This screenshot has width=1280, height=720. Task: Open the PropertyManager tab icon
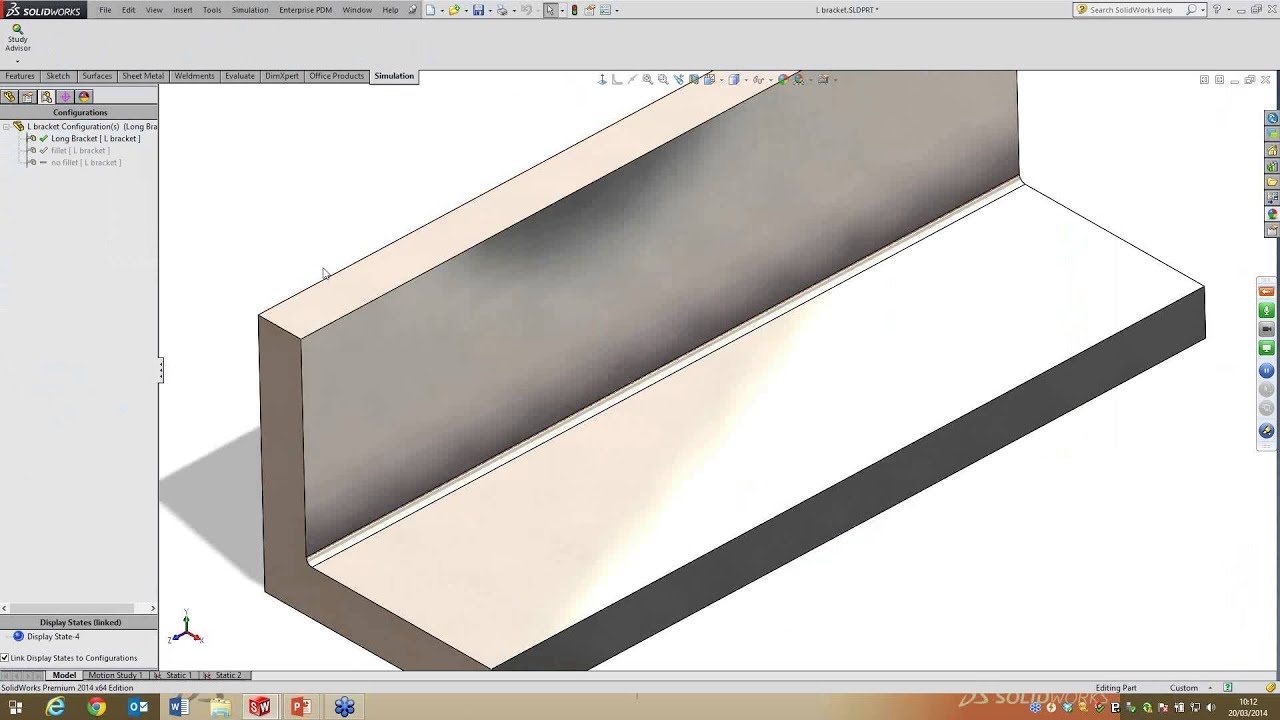(x=27, y=97)
